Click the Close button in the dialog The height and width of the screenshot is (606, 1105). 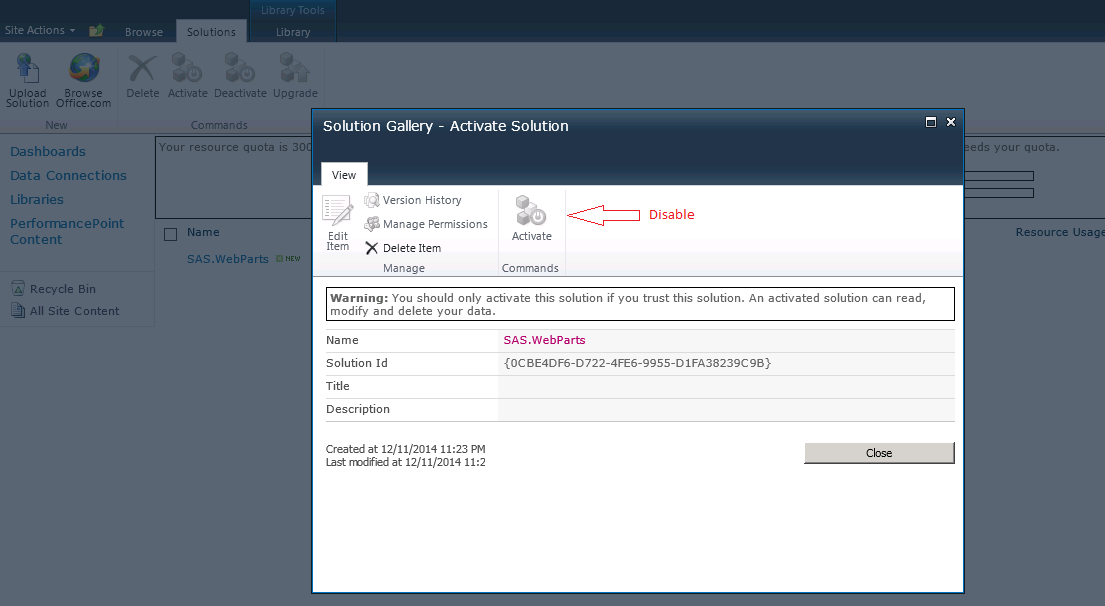click(x=879, y=453)
